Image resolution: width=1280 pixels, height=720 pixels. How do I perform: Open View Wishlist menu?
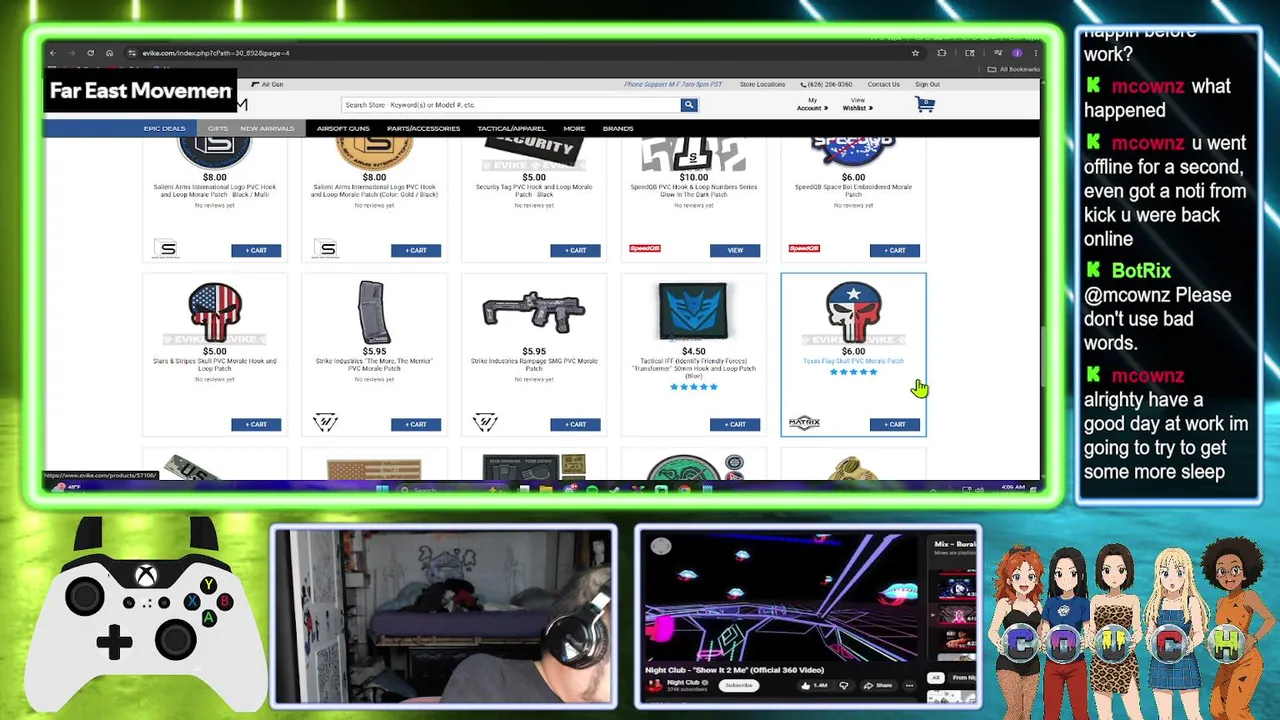point(858,104)
